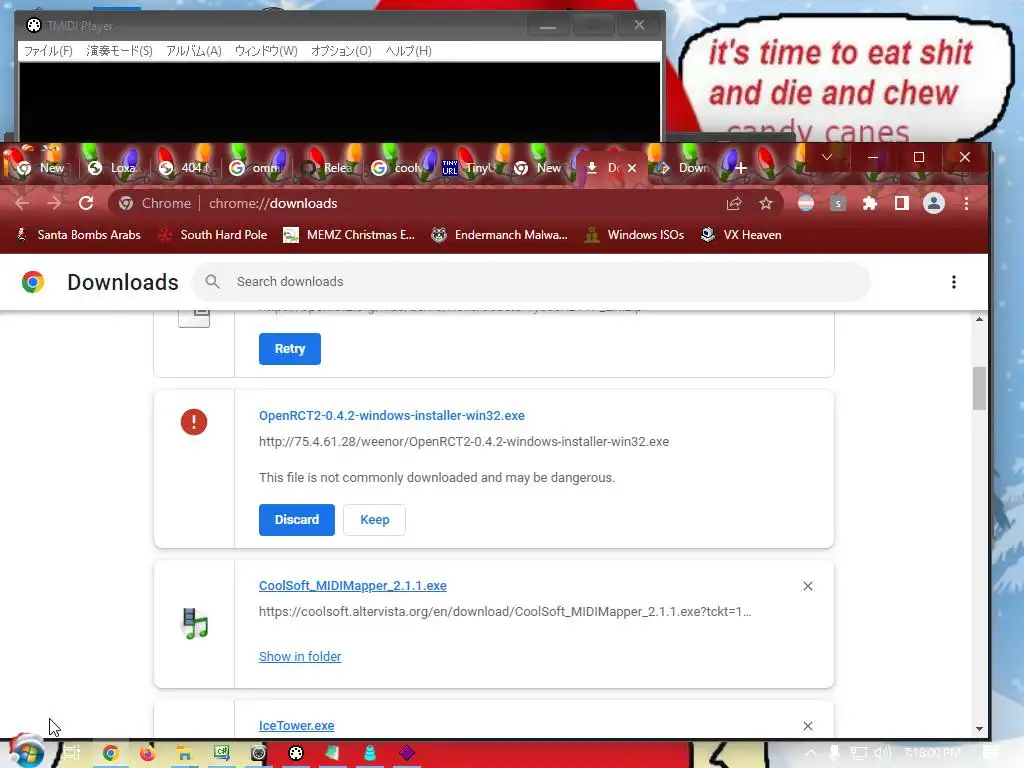Show hidden system tray icons

[810, 753]
